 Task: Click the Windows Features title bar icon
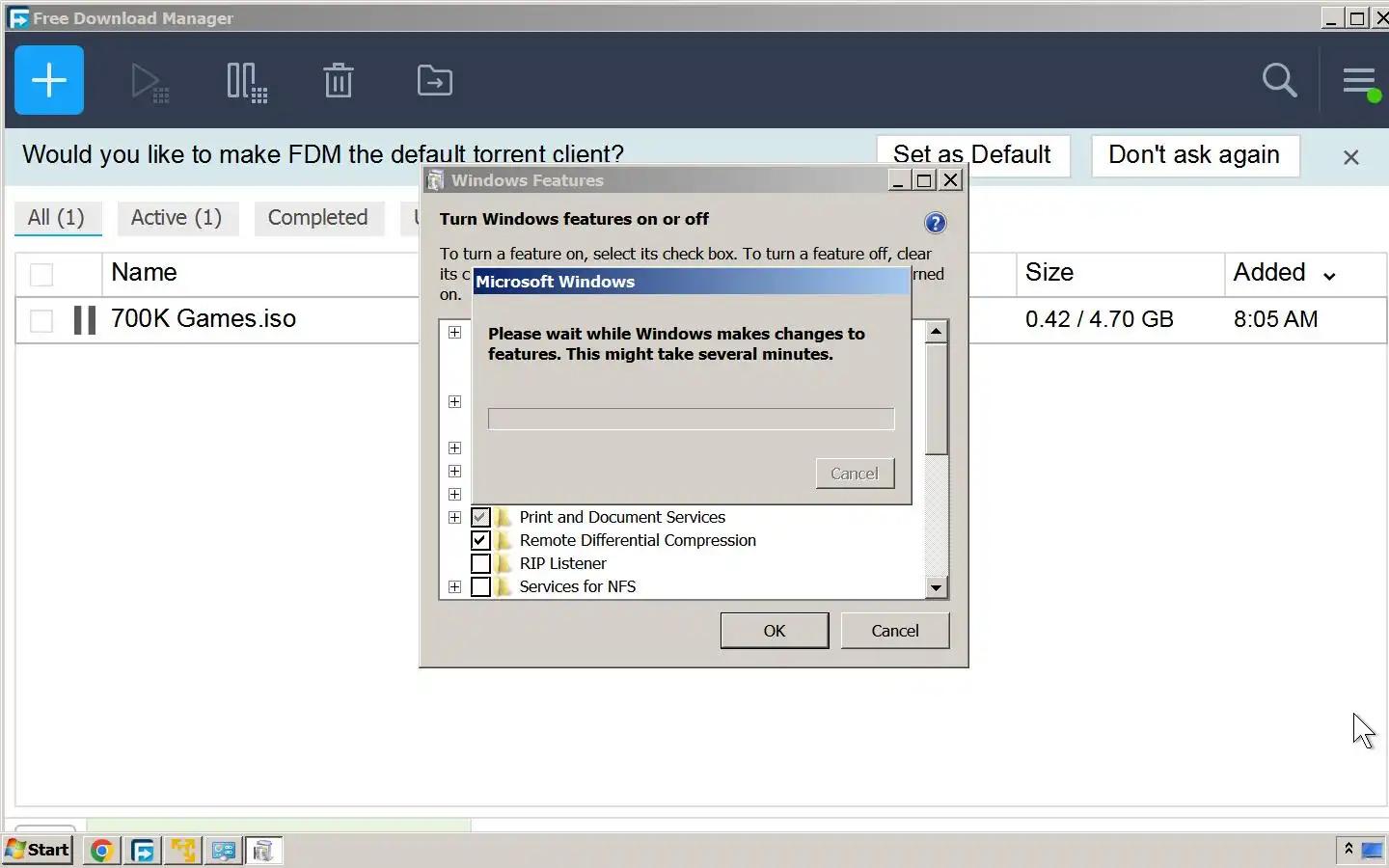[435, 180]
